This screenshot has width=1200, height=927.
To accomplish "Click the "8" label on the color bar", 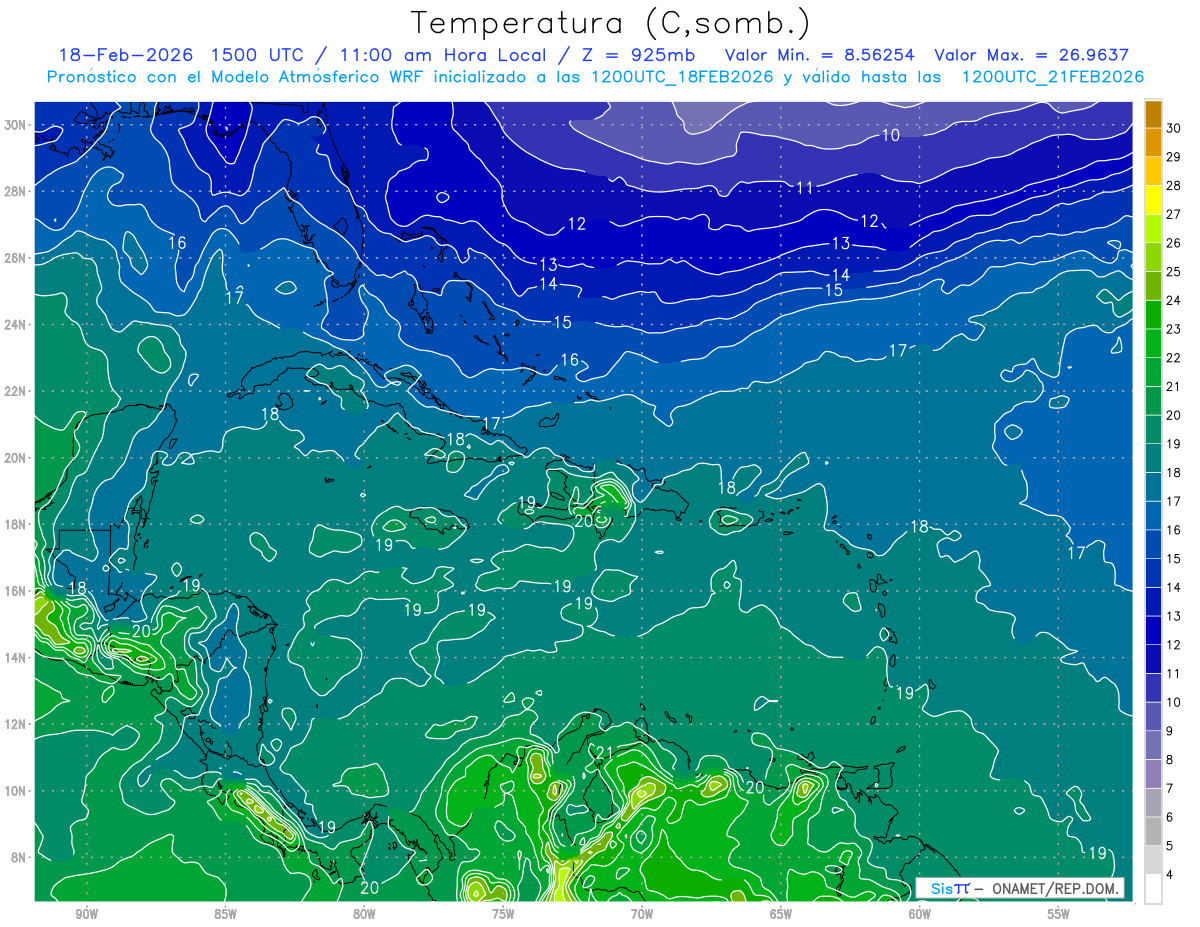I will (1170, 760).
